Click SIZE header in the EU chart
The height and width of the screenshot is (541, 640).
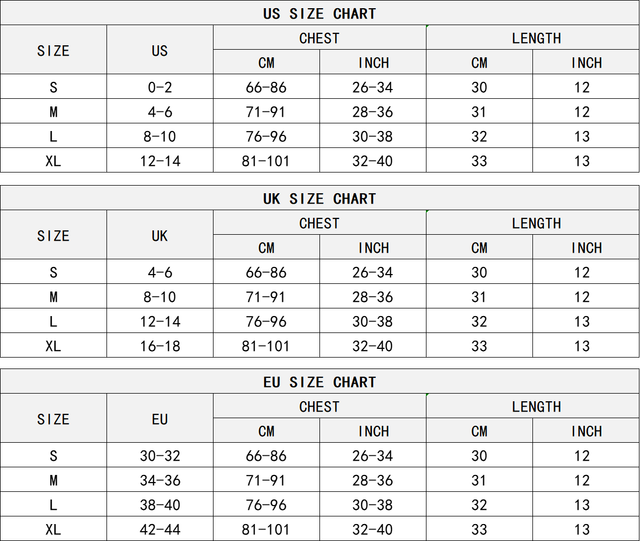pos(53,419)
